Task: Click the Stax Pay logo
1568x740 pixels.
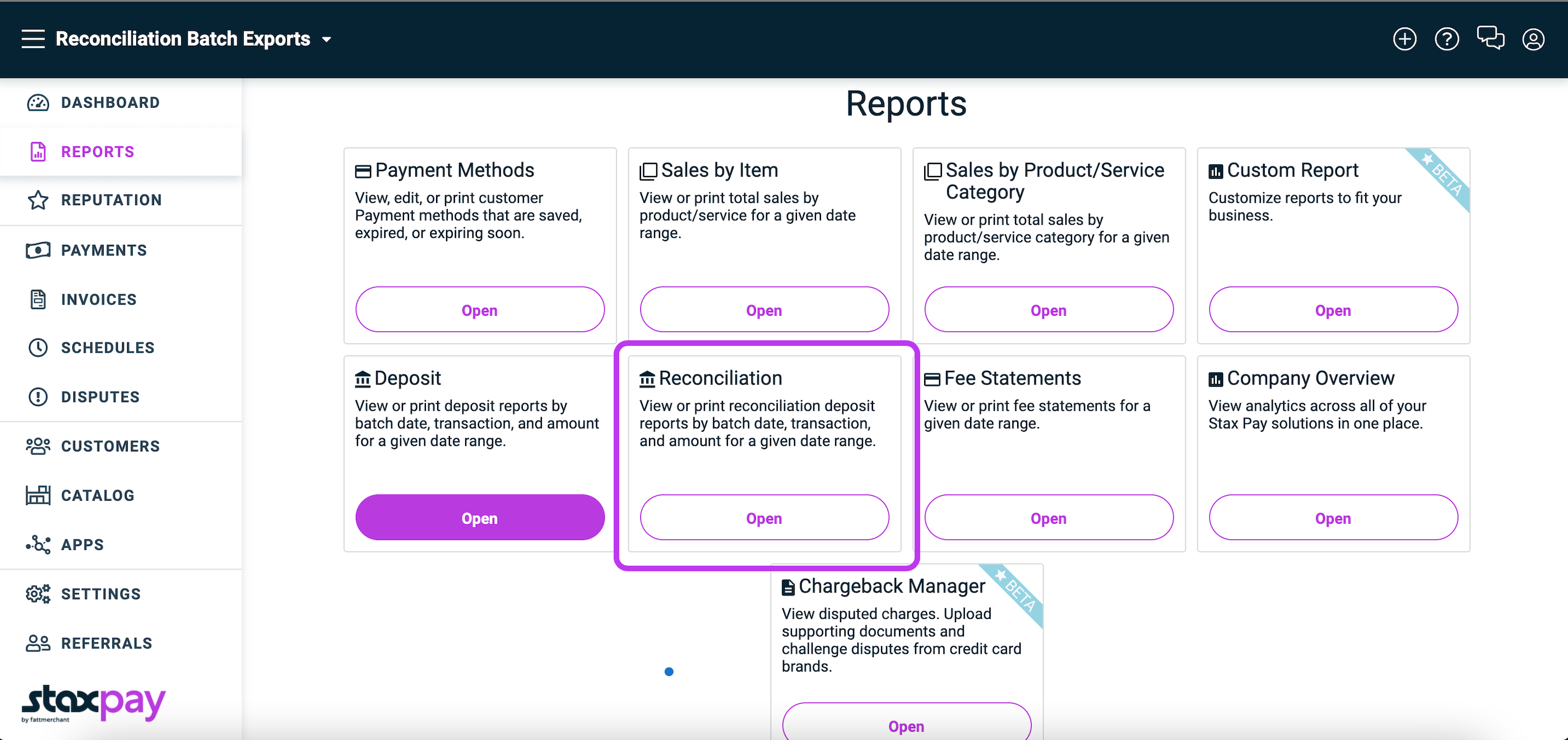Action: 93,704
